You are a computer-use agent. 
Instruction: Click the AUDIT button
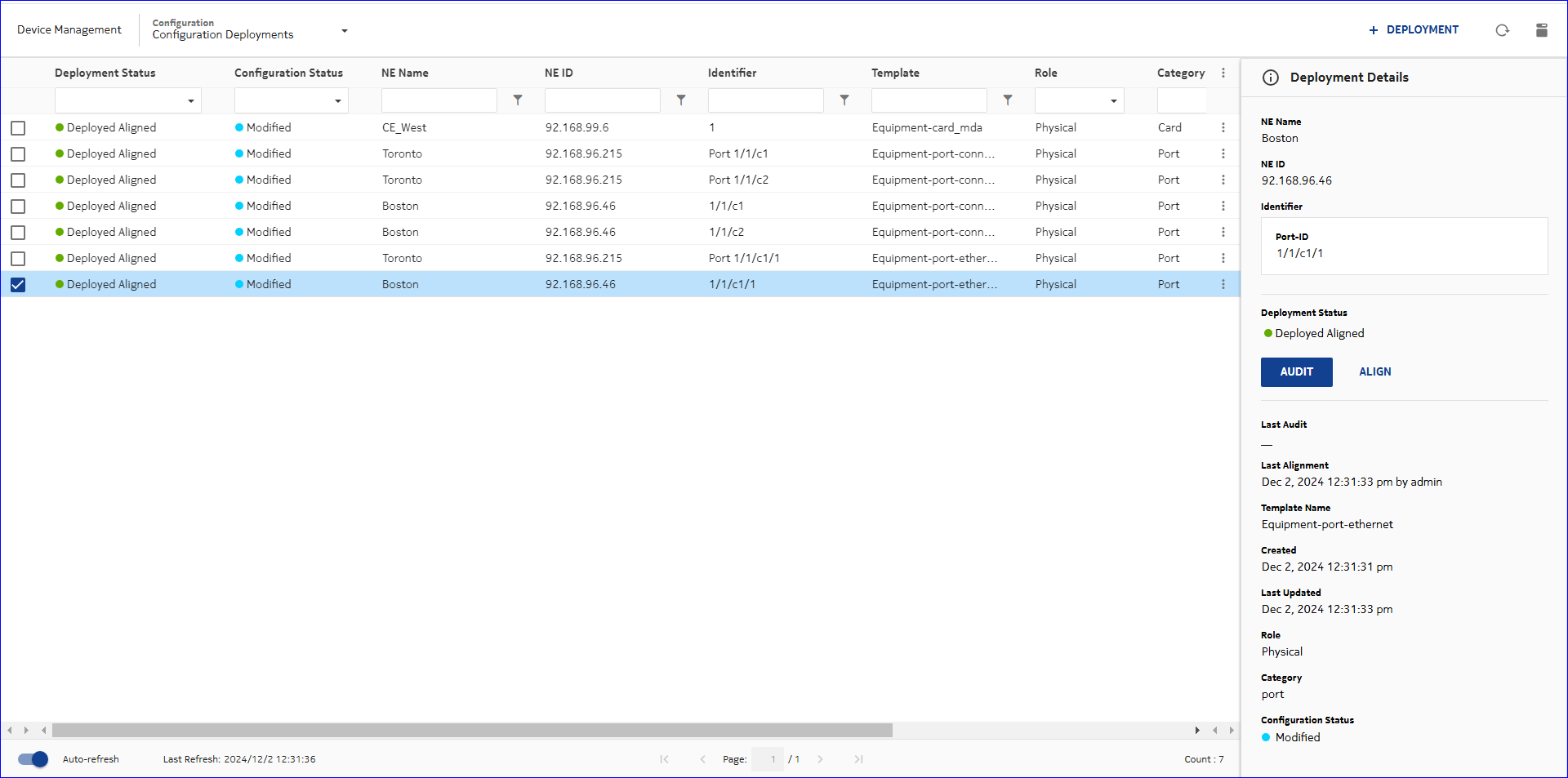1296,372
